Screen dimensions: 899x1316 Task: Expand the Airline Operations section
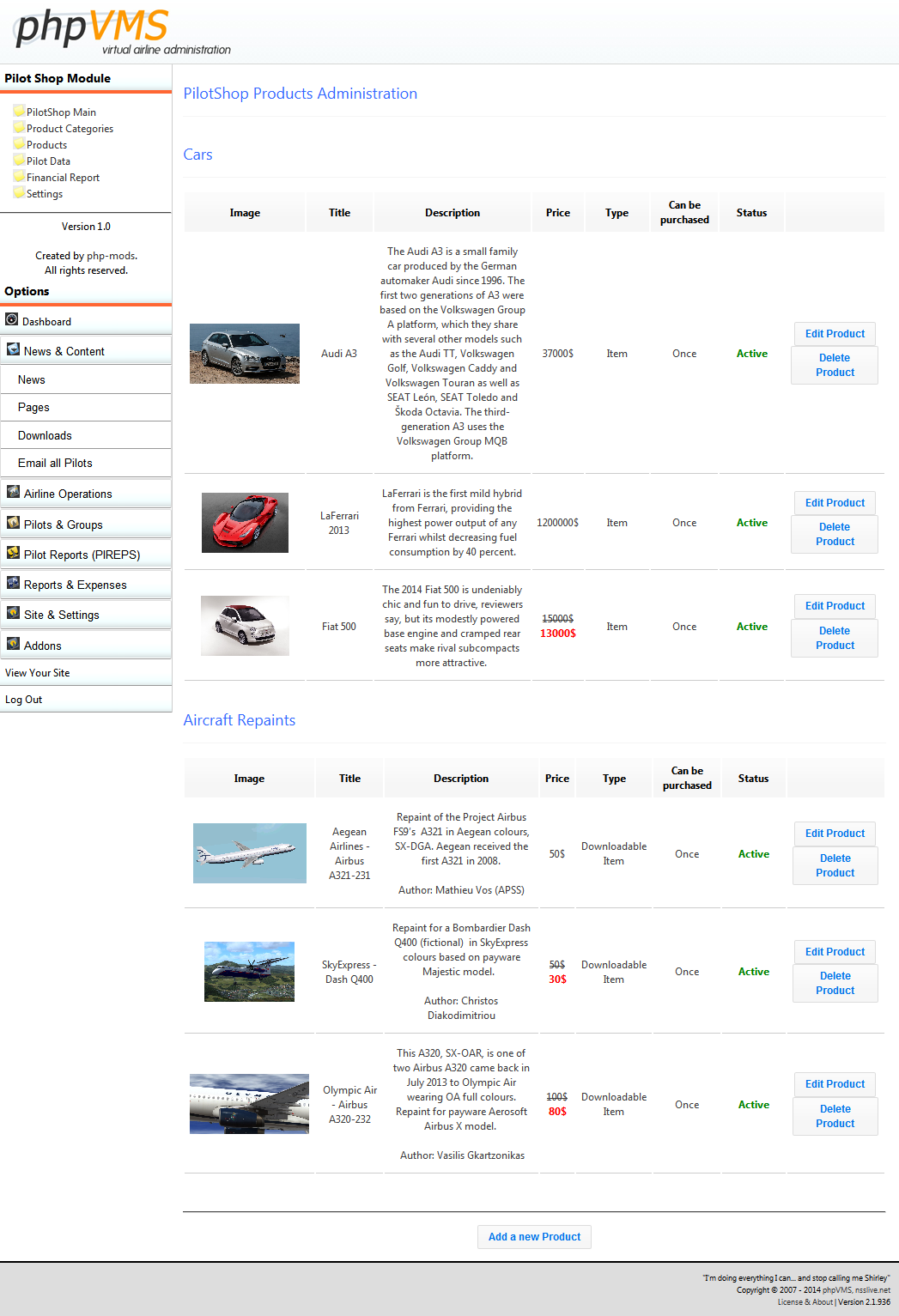[86, 494]
